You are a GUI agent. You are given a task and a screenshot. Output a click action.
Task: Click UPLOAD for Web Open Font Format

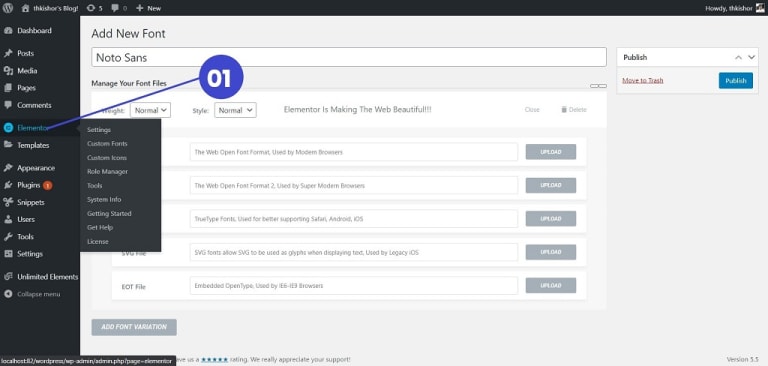[x=551, y=152]
